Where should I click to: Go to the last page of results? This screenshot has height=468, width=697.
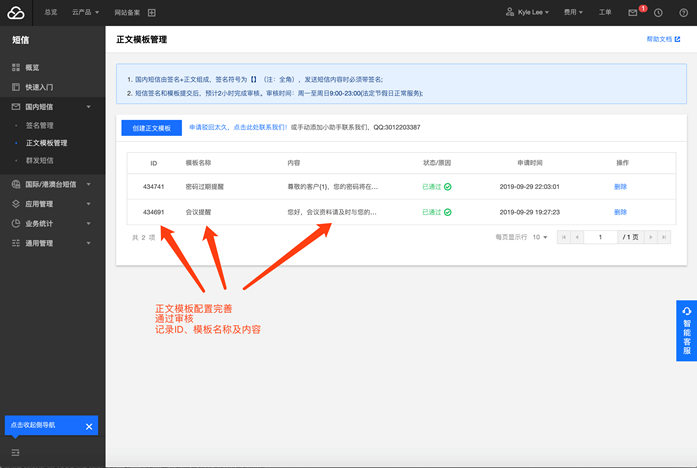[664, 237]
